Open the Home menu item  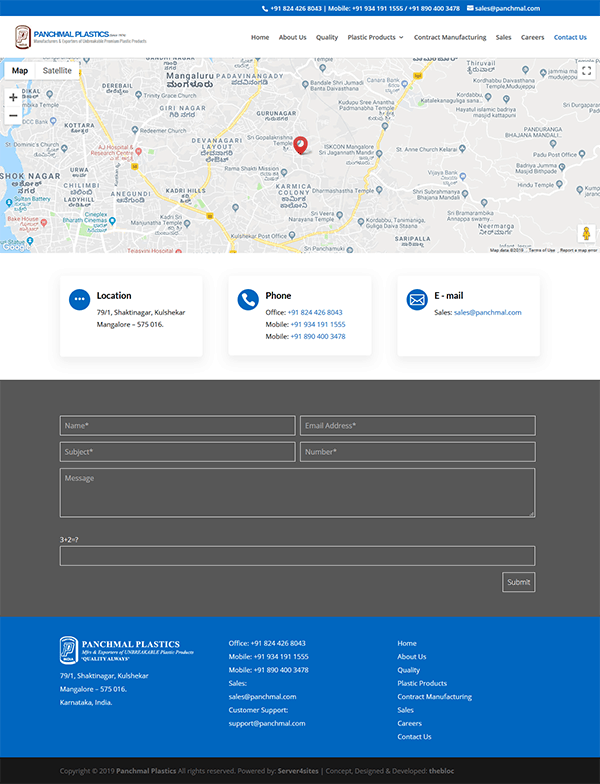click(x=260, y=38)
